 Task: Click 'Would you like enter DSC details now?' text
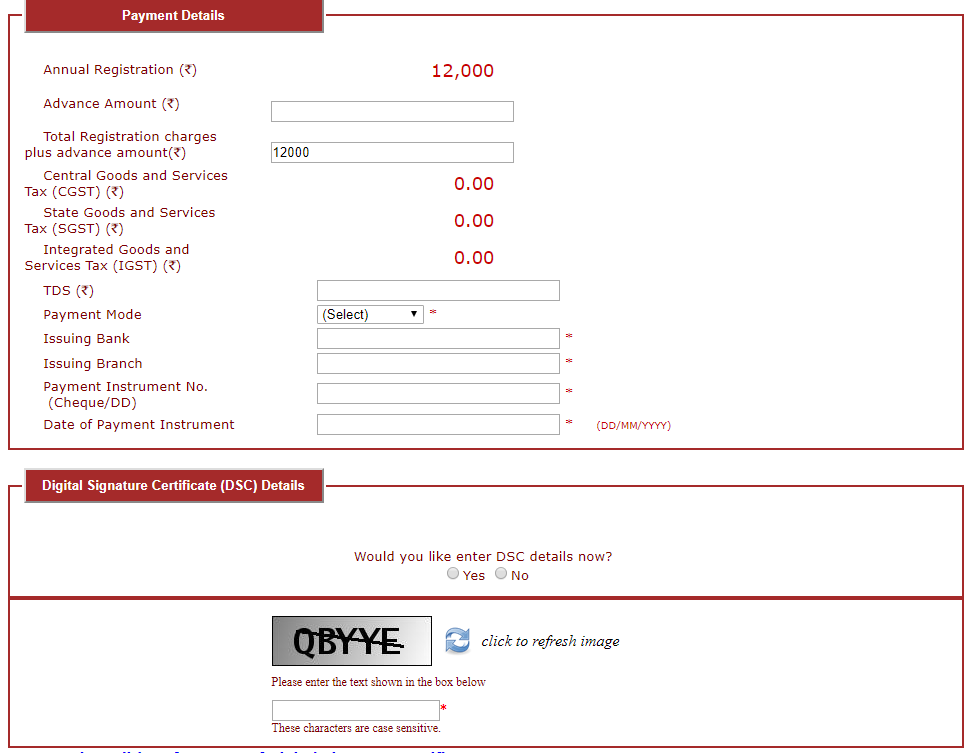tap(483, 556)
